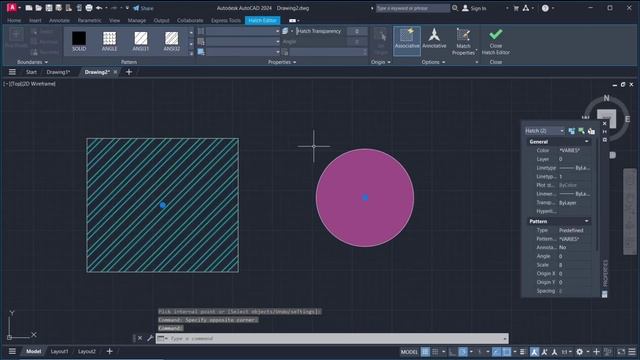Expand the Properties ribbon panel
Image resolution: width=640 pixels, height=360 pixels.
[x=282, y=62]
